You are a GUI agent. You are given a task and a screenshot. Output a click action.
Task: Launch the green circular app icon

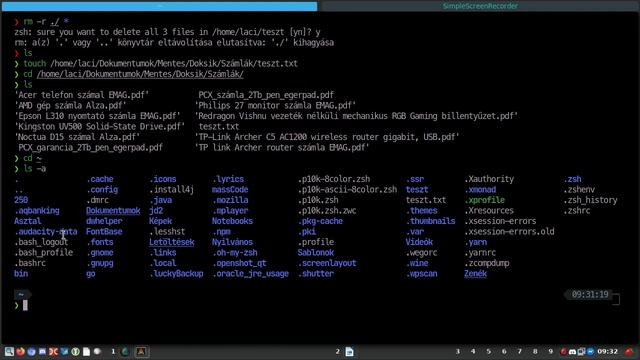pyautogui.click(x=76, y=351)
